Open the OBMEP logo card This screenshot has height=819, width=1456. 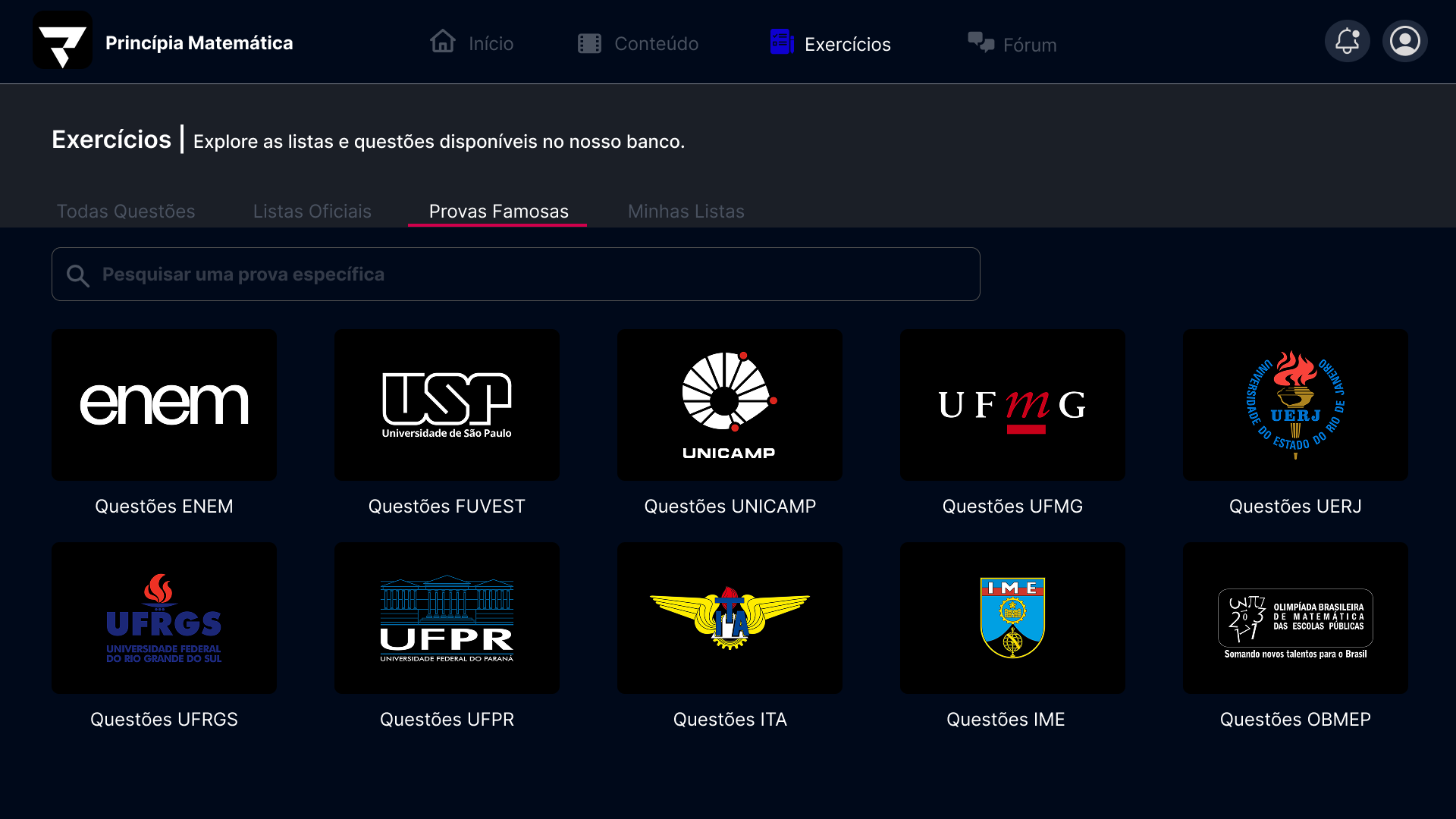tap(1295, 617)
